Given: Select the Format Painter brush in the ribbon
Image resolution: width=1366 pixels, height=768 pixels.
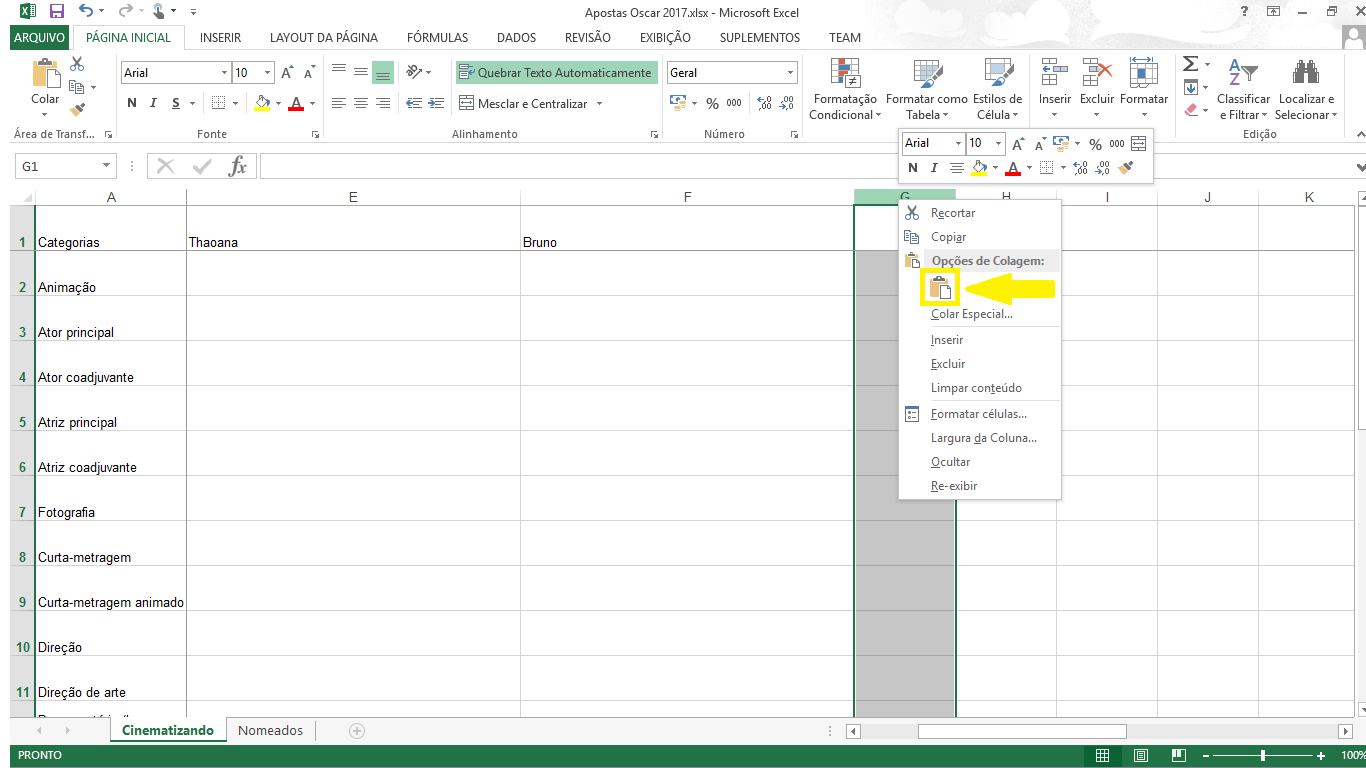Looking at the screenshot, I should click(77, 110).
